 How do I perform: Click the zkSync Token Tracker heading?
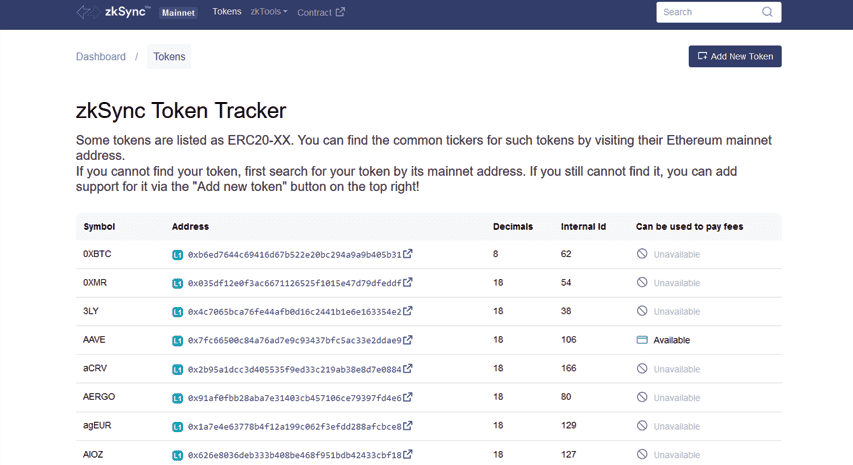point(181,110)
